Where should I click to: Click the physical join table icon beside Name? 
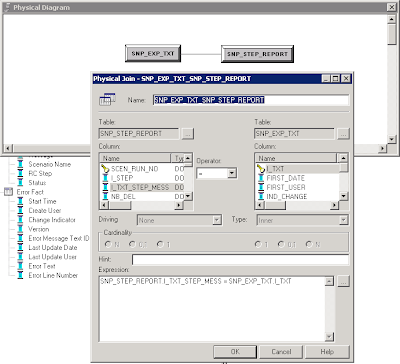click(x=107, y=99)
